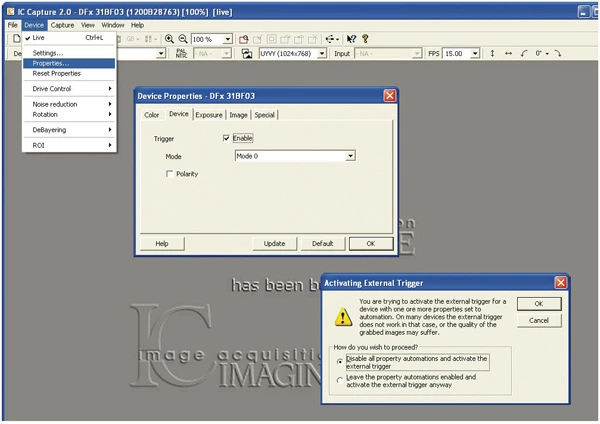Close the Device Properties dialog
The width and height of the screenshot is (600, 424).
[389, 94]
